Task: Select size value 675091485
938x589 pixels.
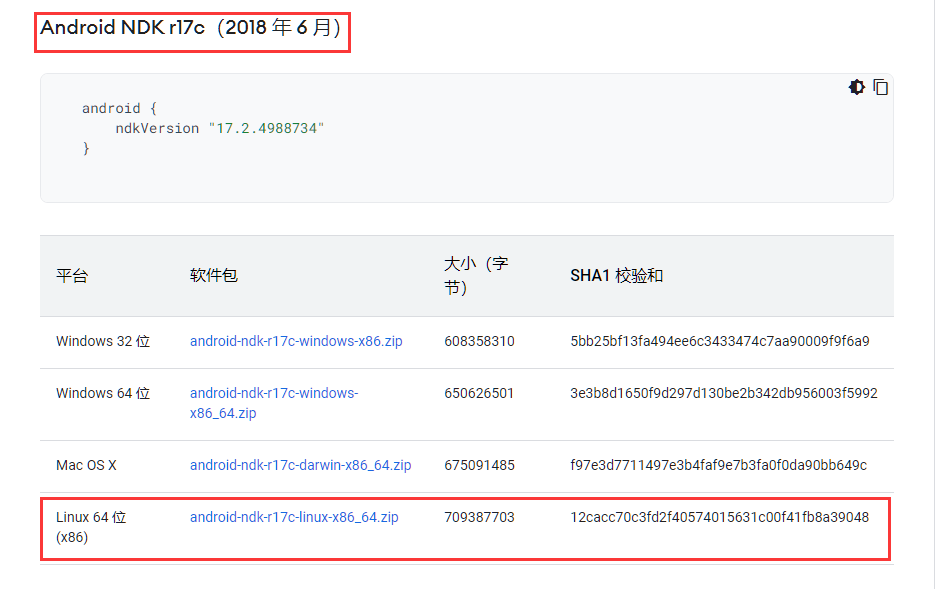Action: [x=479, y=465]
